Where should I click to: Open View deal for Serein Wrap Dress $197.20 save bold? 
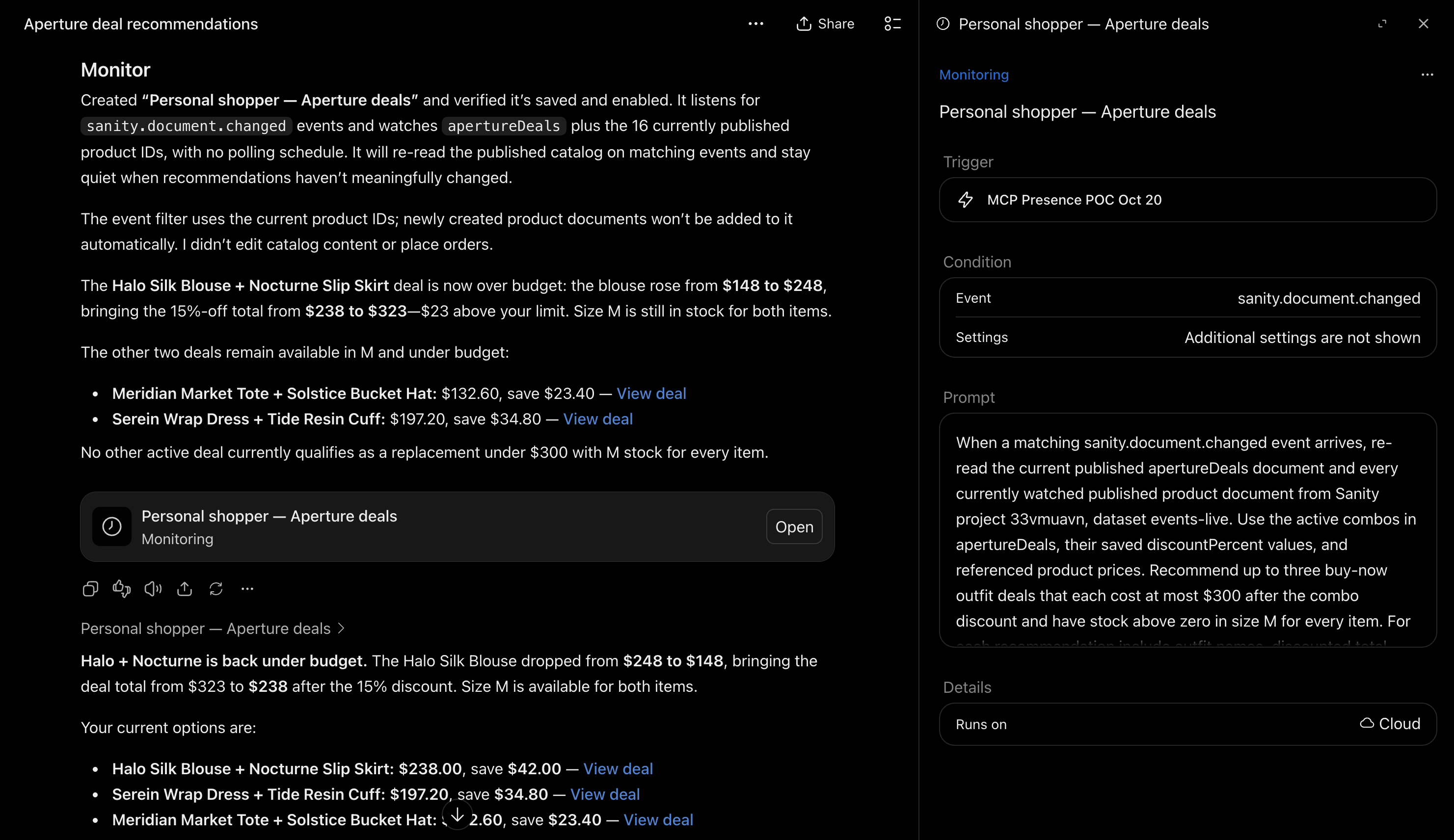pos(605,794)
